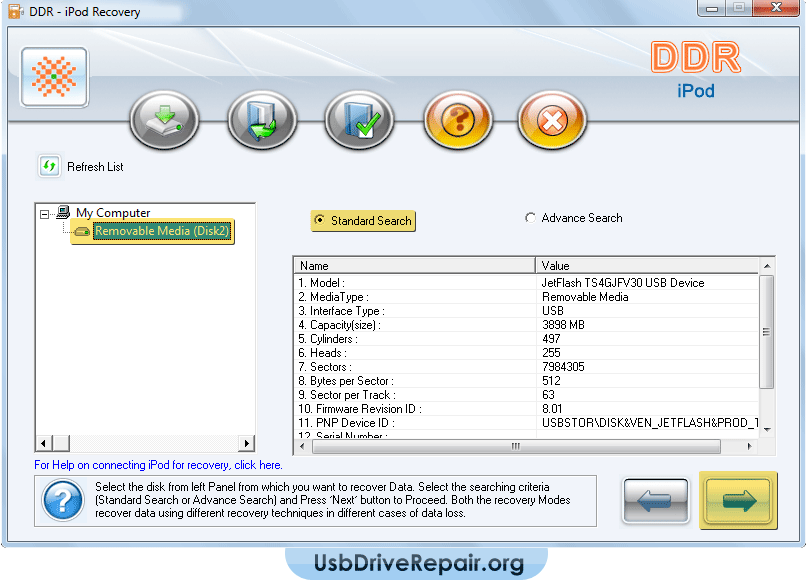The image size is (806, 580).
Task: Click the drive download toolbar icon
Action: click(x=164, y=120)
